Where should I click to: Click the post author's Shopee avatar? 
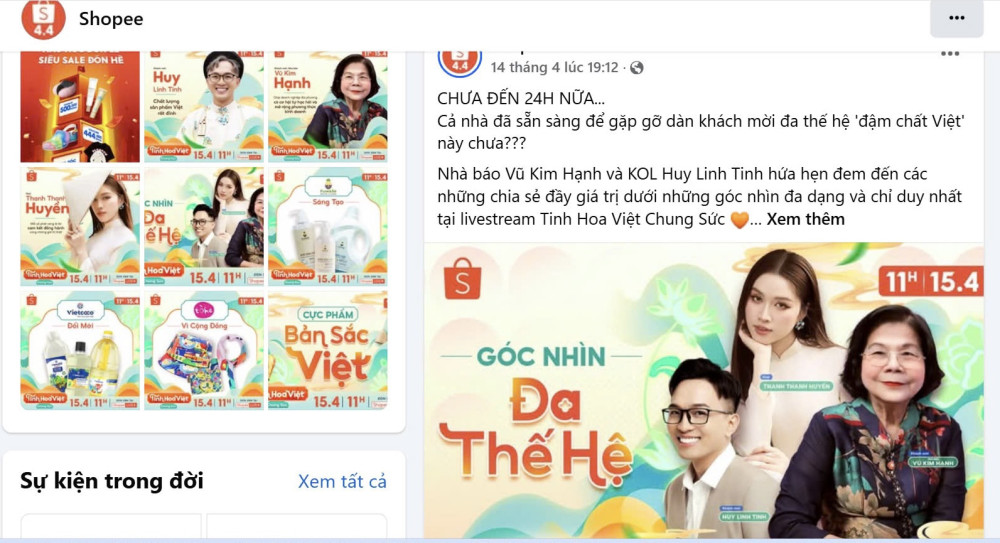pos(459,63)
